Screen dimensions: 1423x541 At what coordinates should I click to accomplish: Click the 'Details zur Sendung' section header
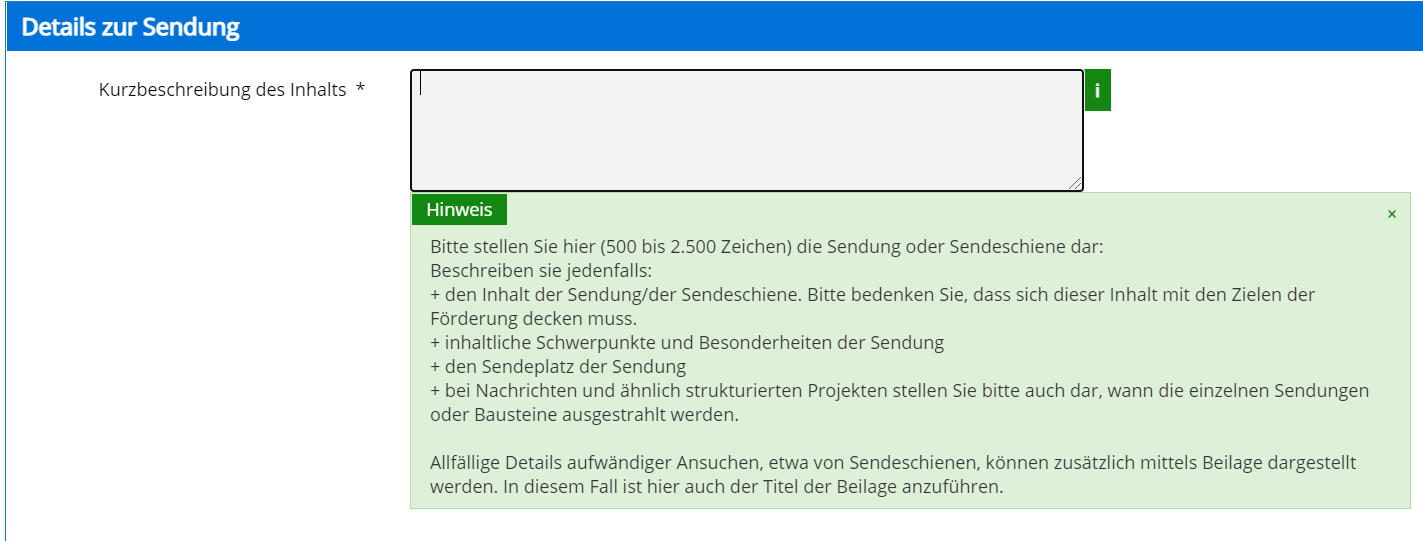click(131, 27)
